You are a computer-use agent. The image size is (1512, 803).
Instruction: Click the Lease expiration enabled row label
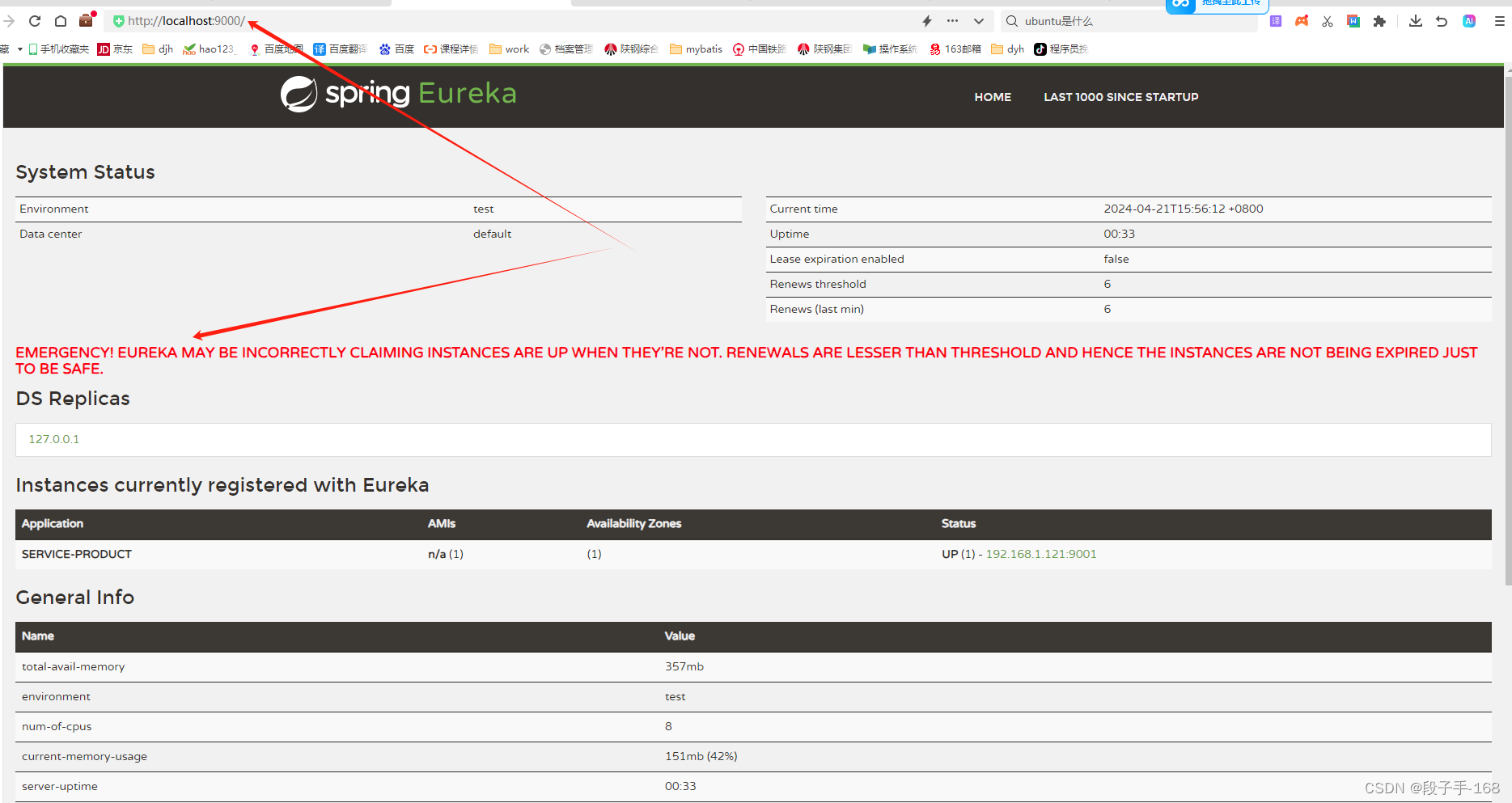pyautogui.click(x=837, y=259)
